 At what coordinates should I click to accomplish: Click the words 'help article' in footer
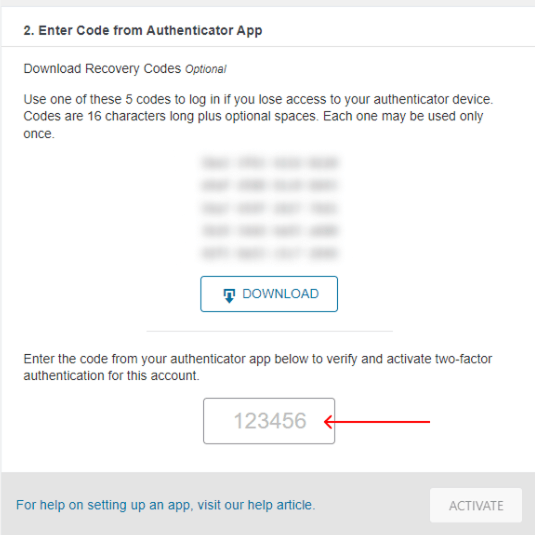(x=281, y=505)
